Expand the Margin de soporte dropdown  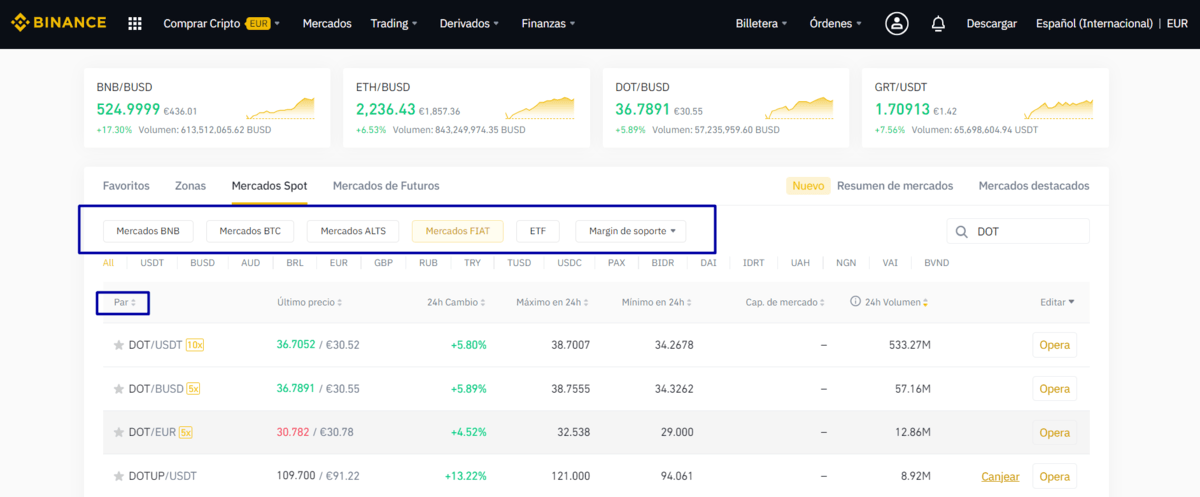click(x=631, y=231)
